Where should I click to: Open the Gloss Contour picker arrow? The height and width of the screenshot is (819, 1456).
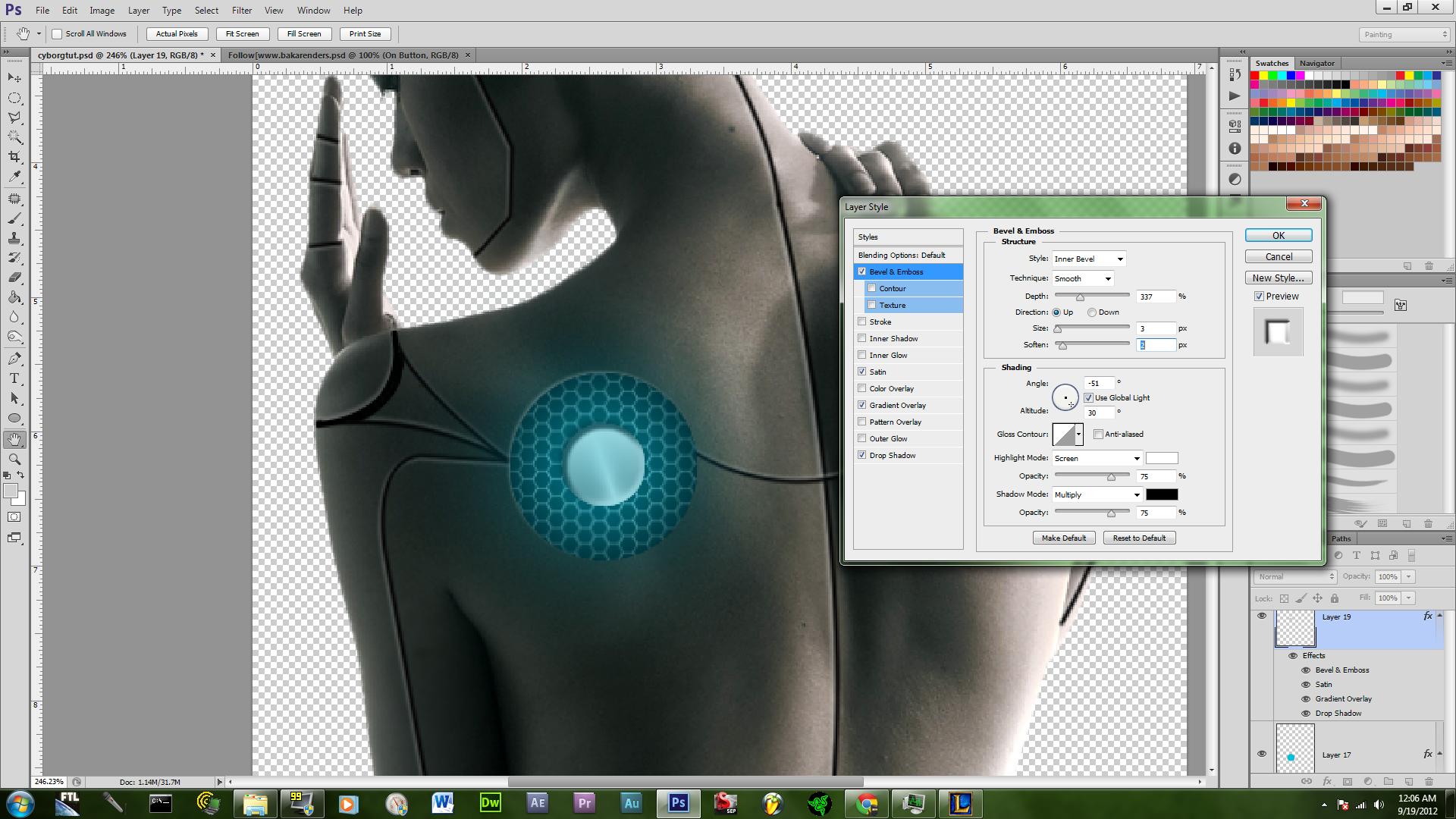[1079, 435]
